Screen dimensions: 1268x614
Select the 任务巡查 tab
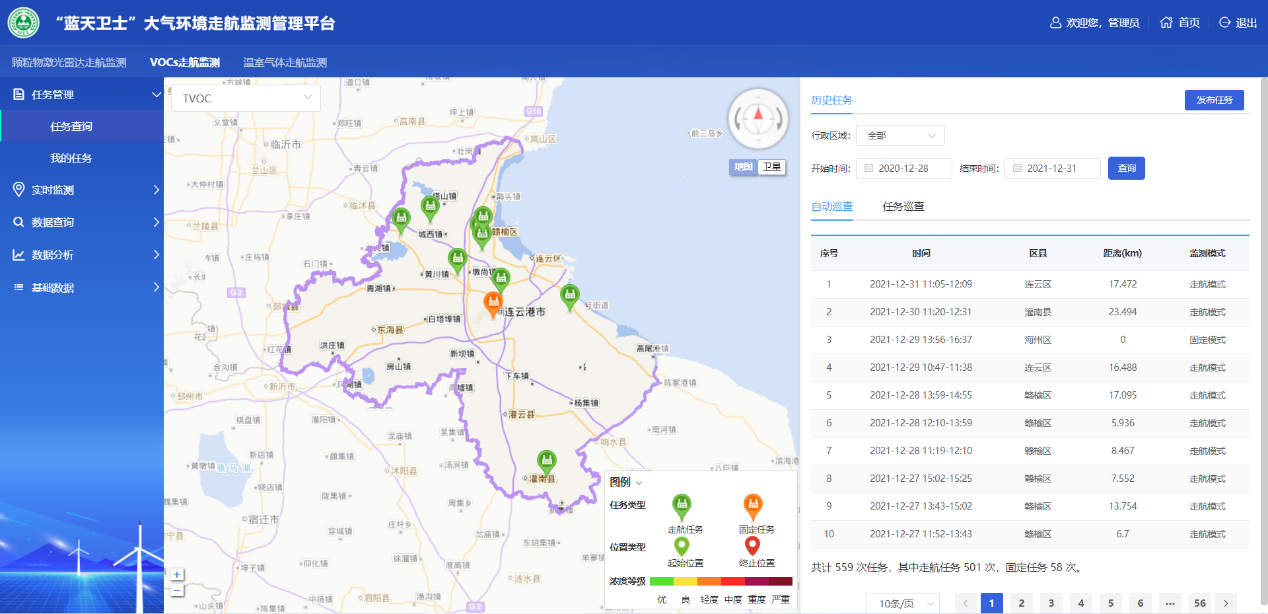click(x=903, y=207)
